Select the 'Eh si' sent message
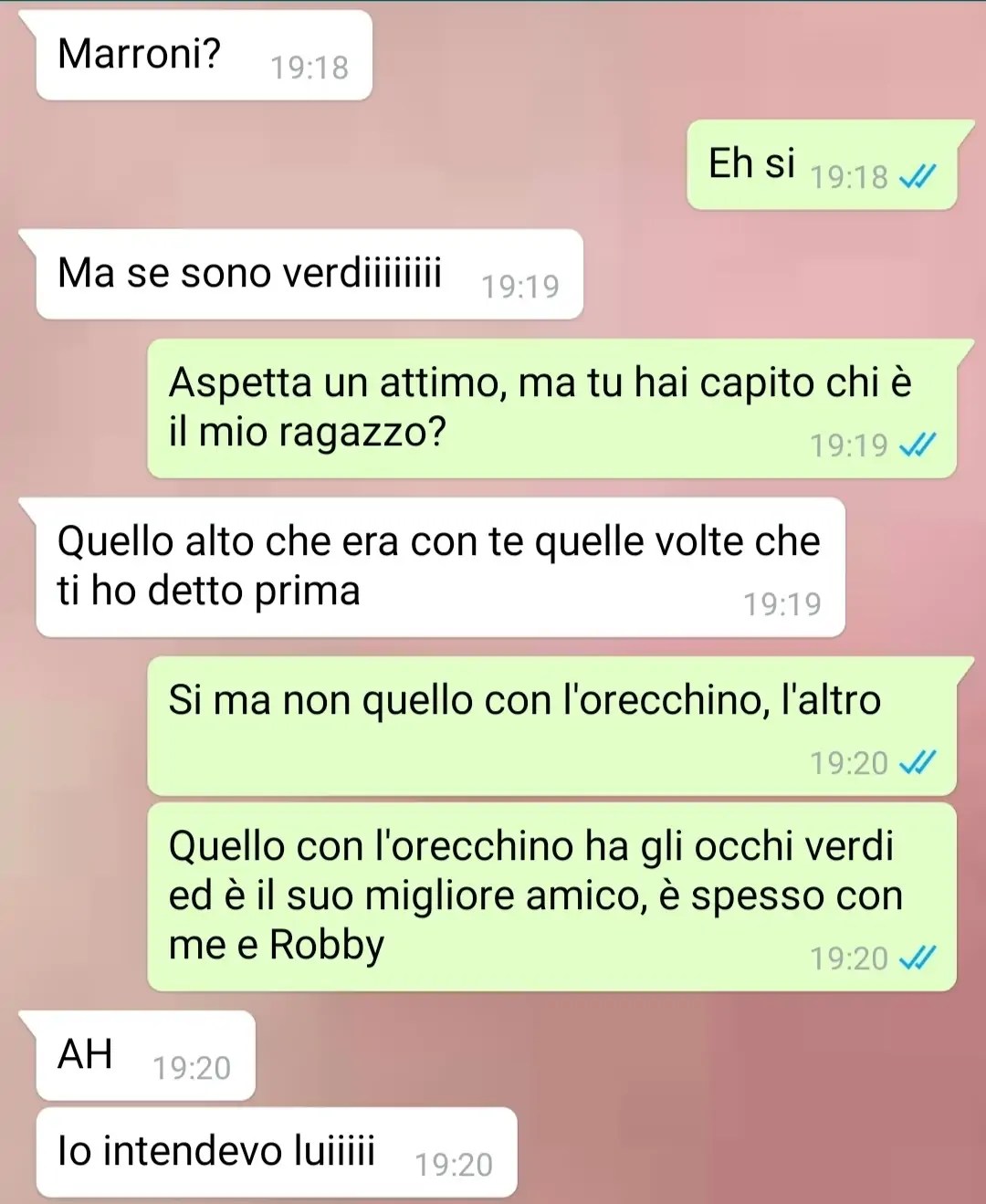This screenshot has width=986, height=1204. [822, 164]
